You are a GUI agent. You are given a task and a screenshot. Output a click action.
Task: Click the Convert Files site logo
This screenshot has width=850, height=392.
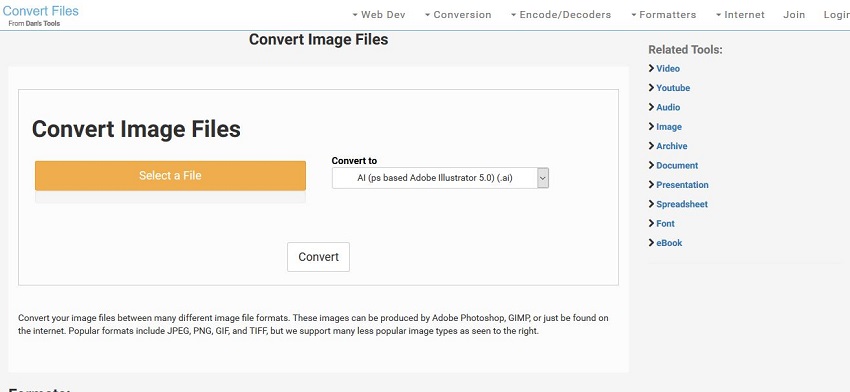(41, 11)
